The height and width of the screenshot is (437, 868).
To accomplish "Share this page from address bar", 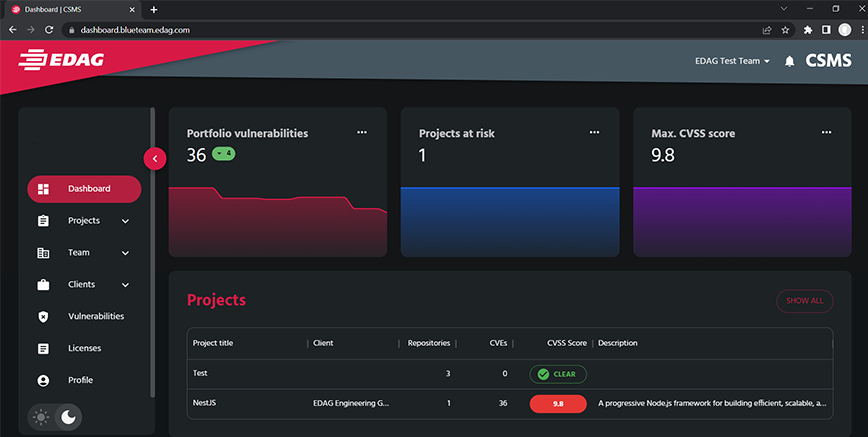I will (x=767, y=30).
